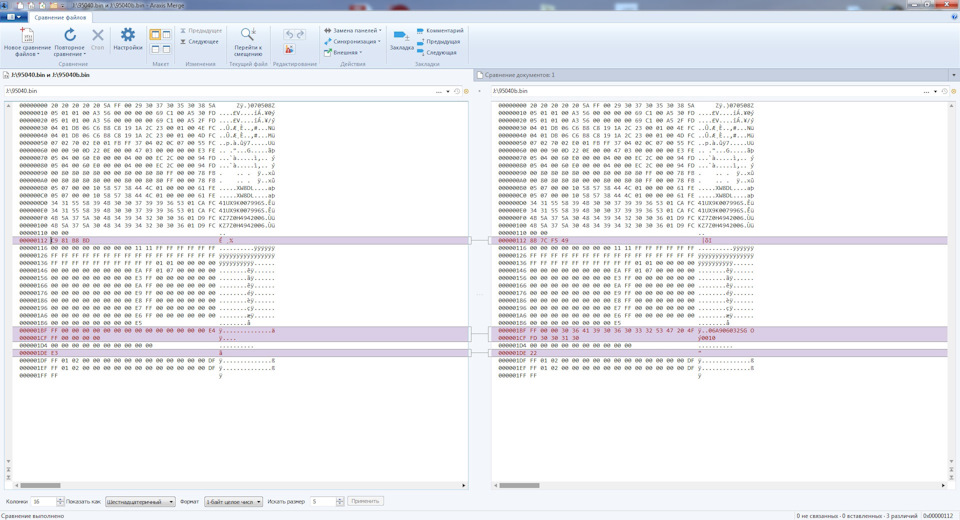Toggle Закладка bookmark

(x=402, y=39)
